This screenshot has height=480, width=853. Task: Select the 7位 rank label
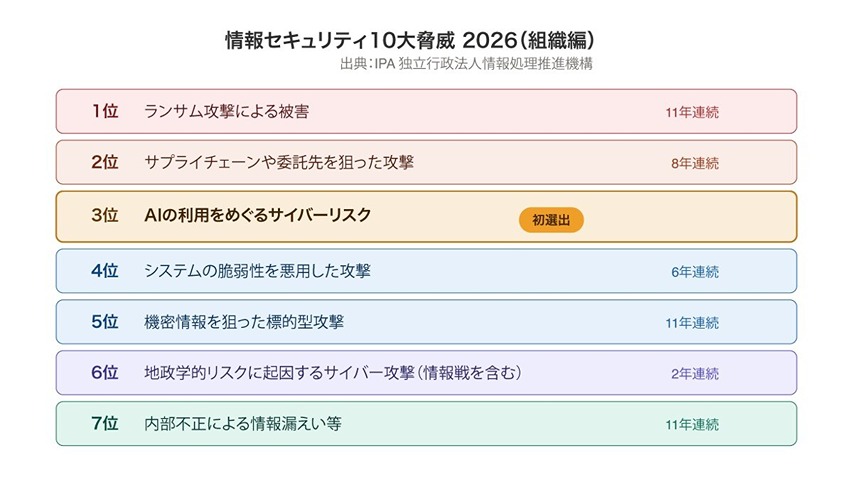(x=105, y=423)
